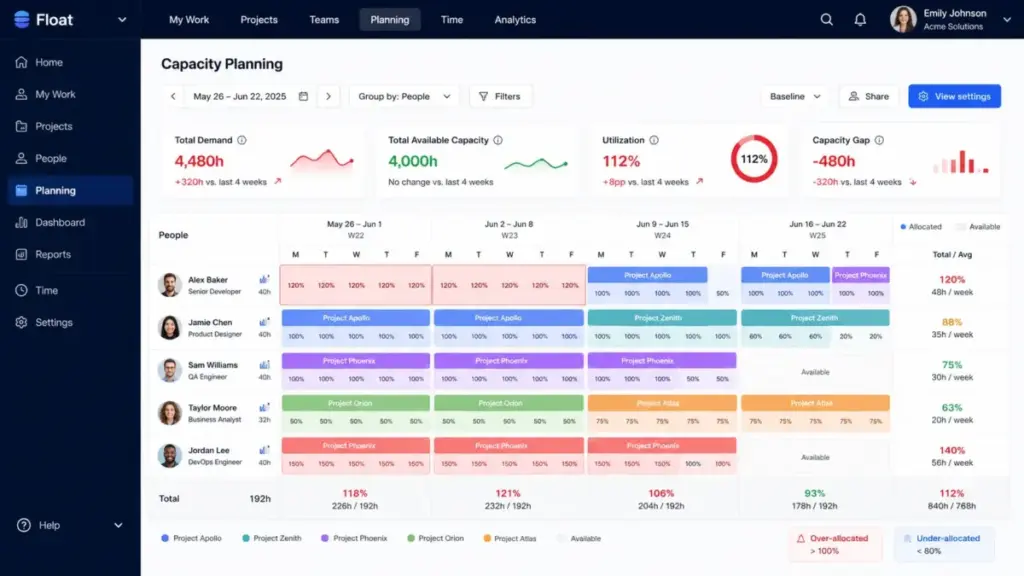
Task: Toggle the Allocated legend dot
Action: (x=903, y=227)
